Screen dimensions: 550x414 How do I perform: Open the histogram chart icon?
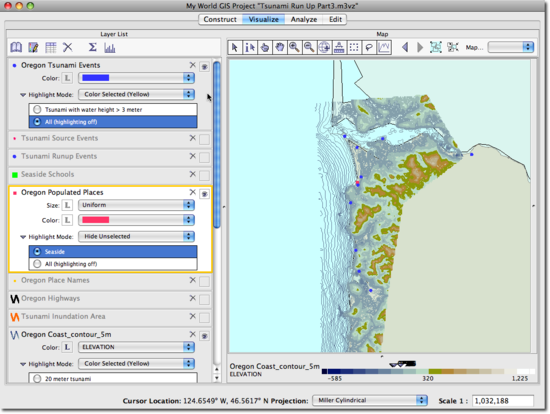point(109,47)
